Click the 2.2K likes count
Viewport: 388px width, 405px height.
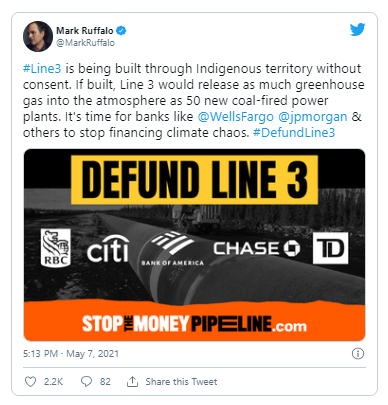pyautogui.click(x=53, y=381)
